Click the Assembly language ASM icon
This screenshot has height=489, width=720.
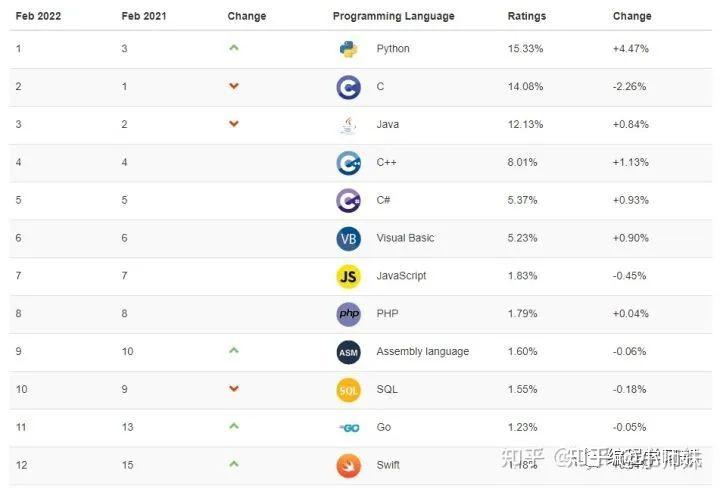pos(348,352)
